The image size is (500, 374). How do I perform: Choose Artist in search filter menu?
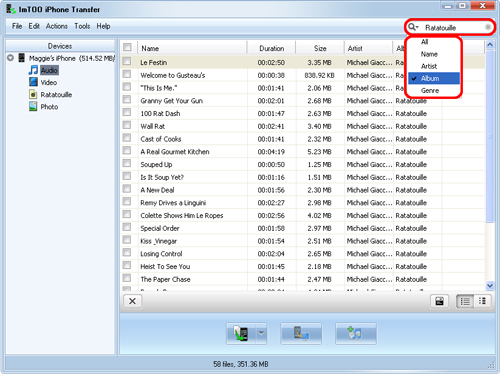(x=434, y=66)
